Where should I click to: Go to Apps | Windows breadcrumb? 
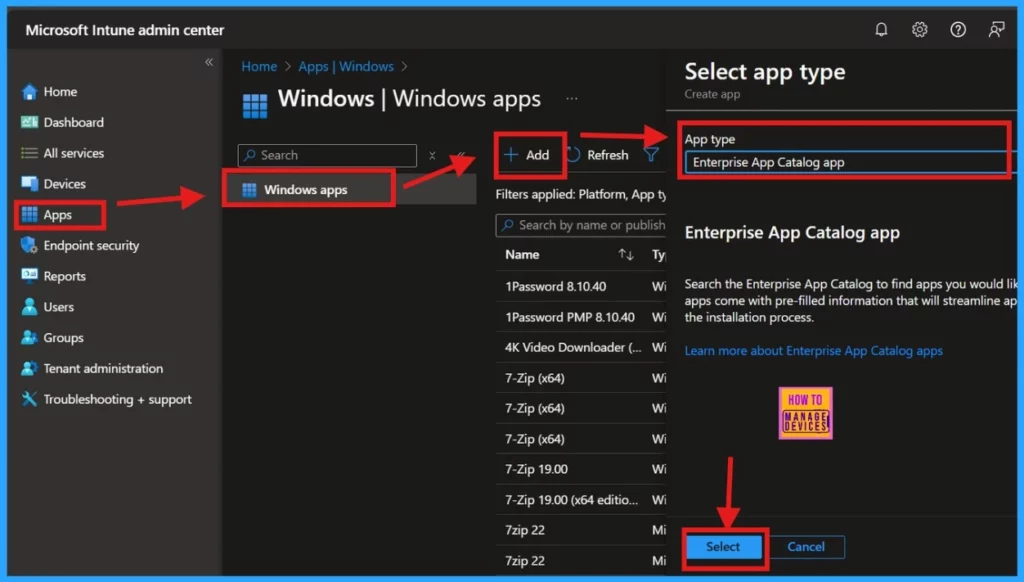coord(346,67)
